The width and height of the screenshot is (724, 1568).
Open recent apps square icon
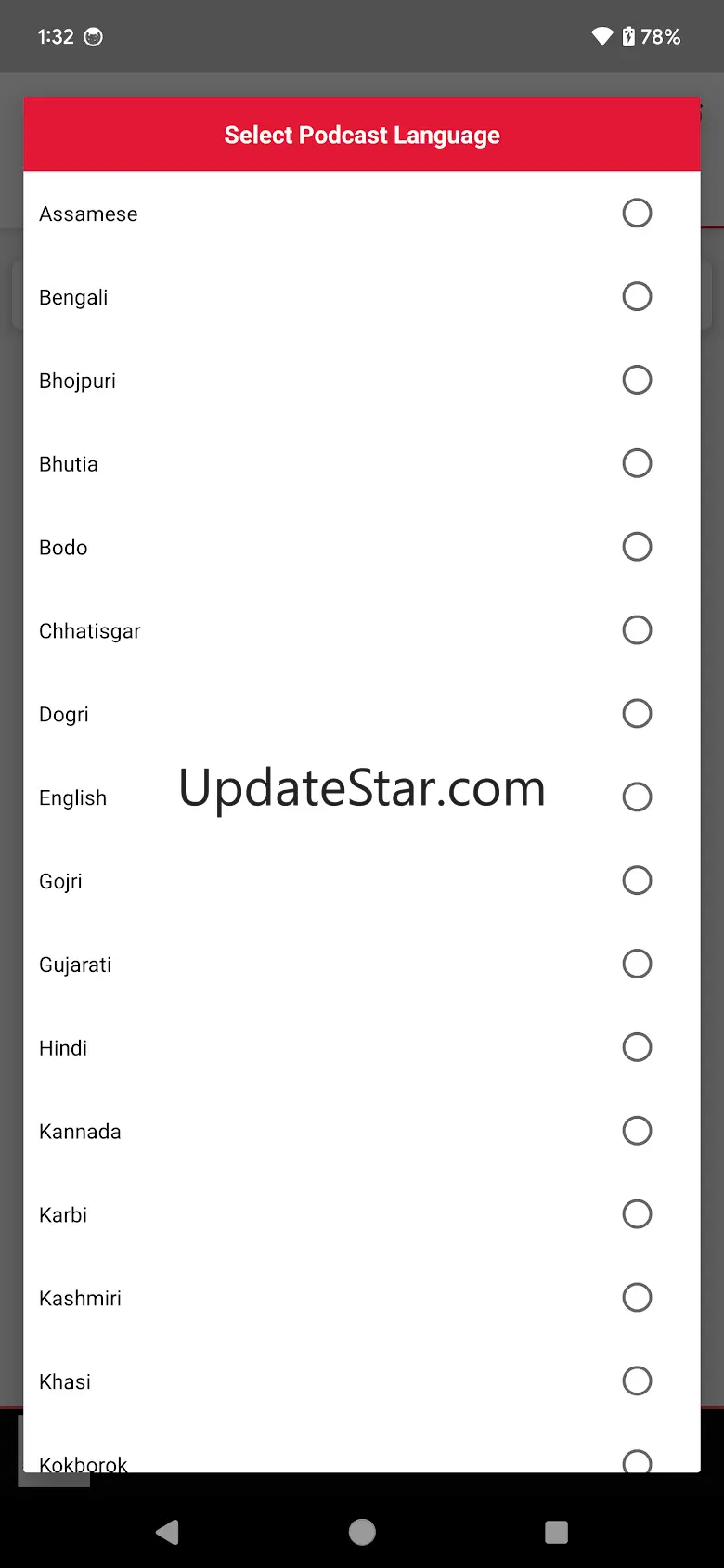tap(556, 1532)
